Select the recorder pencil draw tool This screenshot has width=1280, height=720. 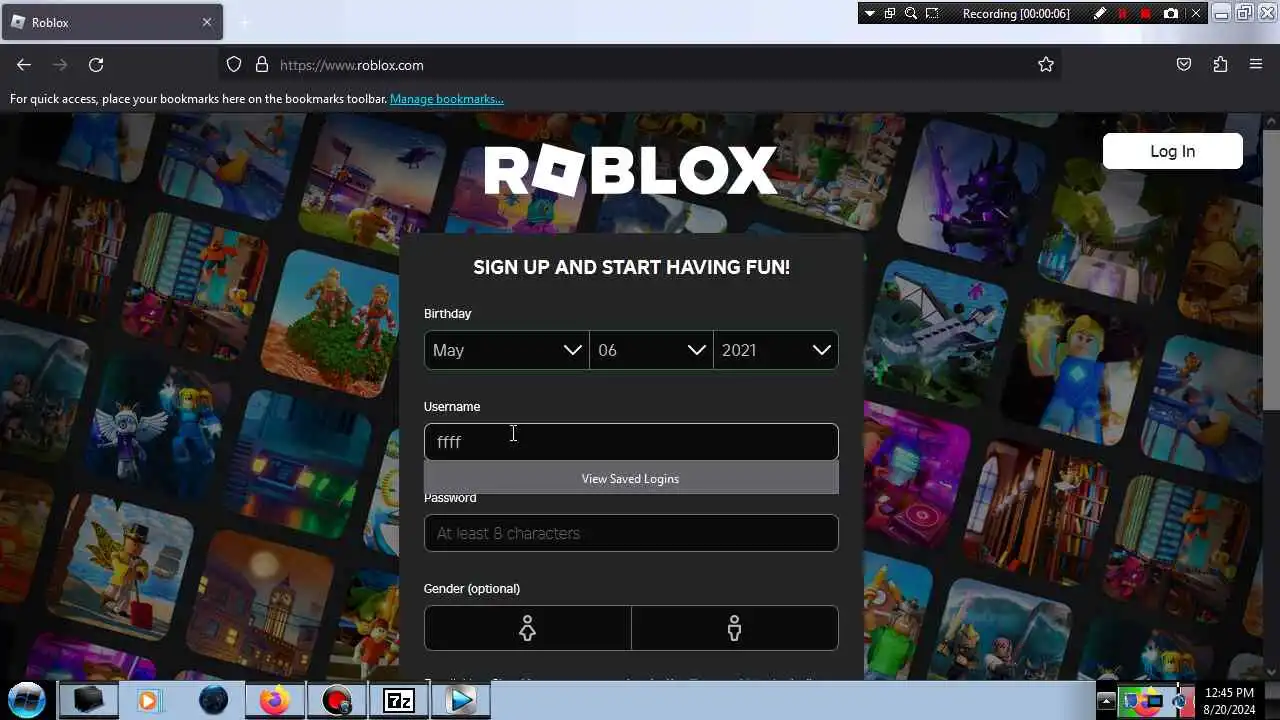pyautogui.click(x=1099, y=13)
